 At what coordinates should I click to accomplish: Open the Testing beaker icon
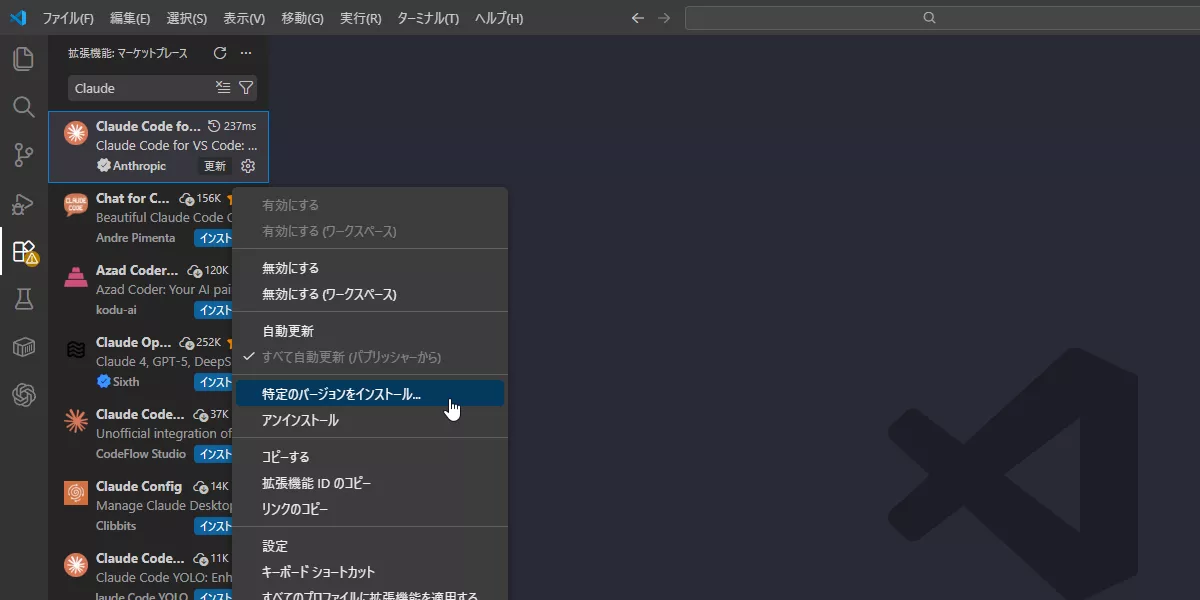(22, 298)
